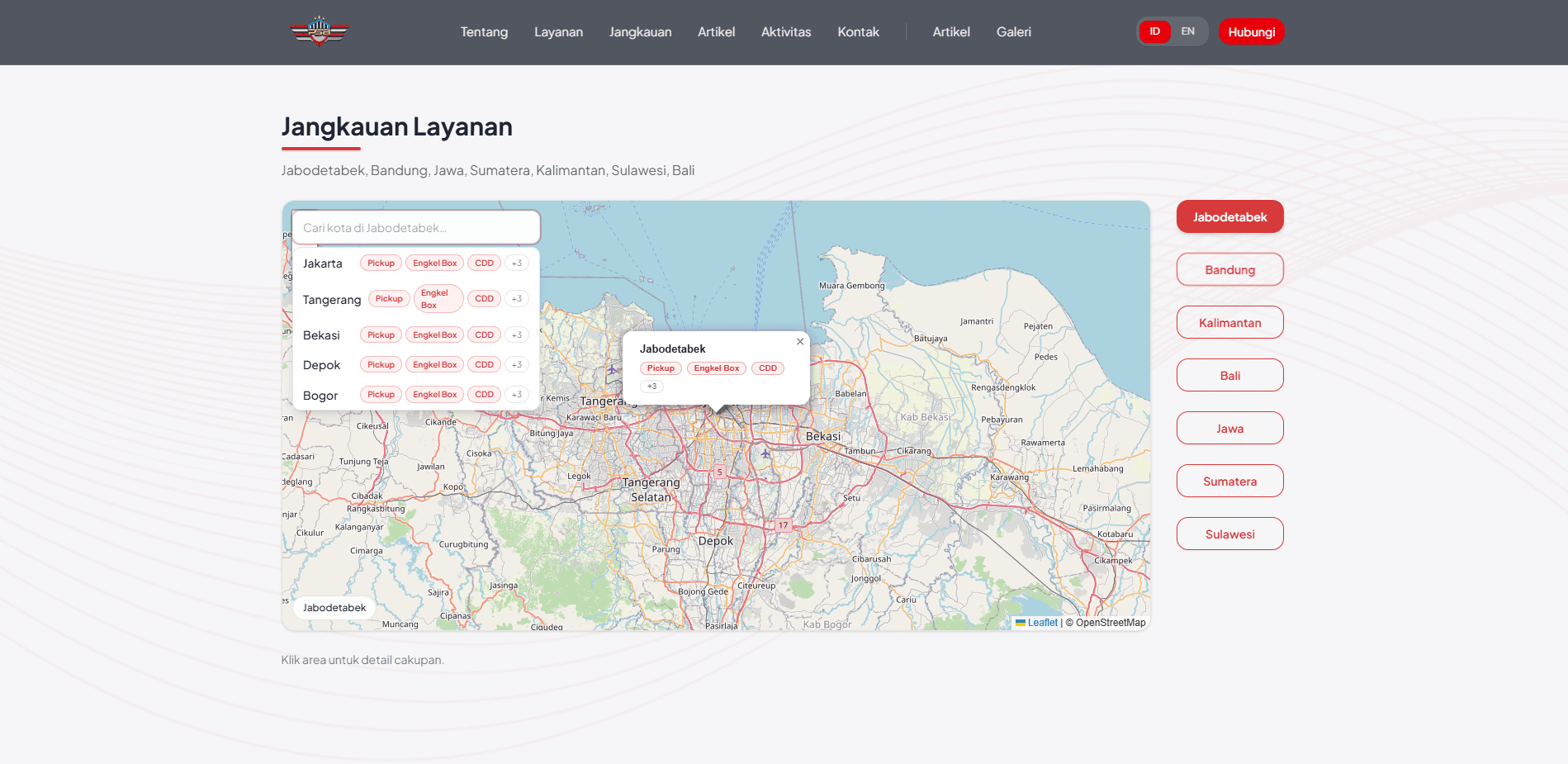The width and height of the screenshot is (1568, 764).
Task: Click airport icon near Tangerang on map
Action: click(612, 369)
